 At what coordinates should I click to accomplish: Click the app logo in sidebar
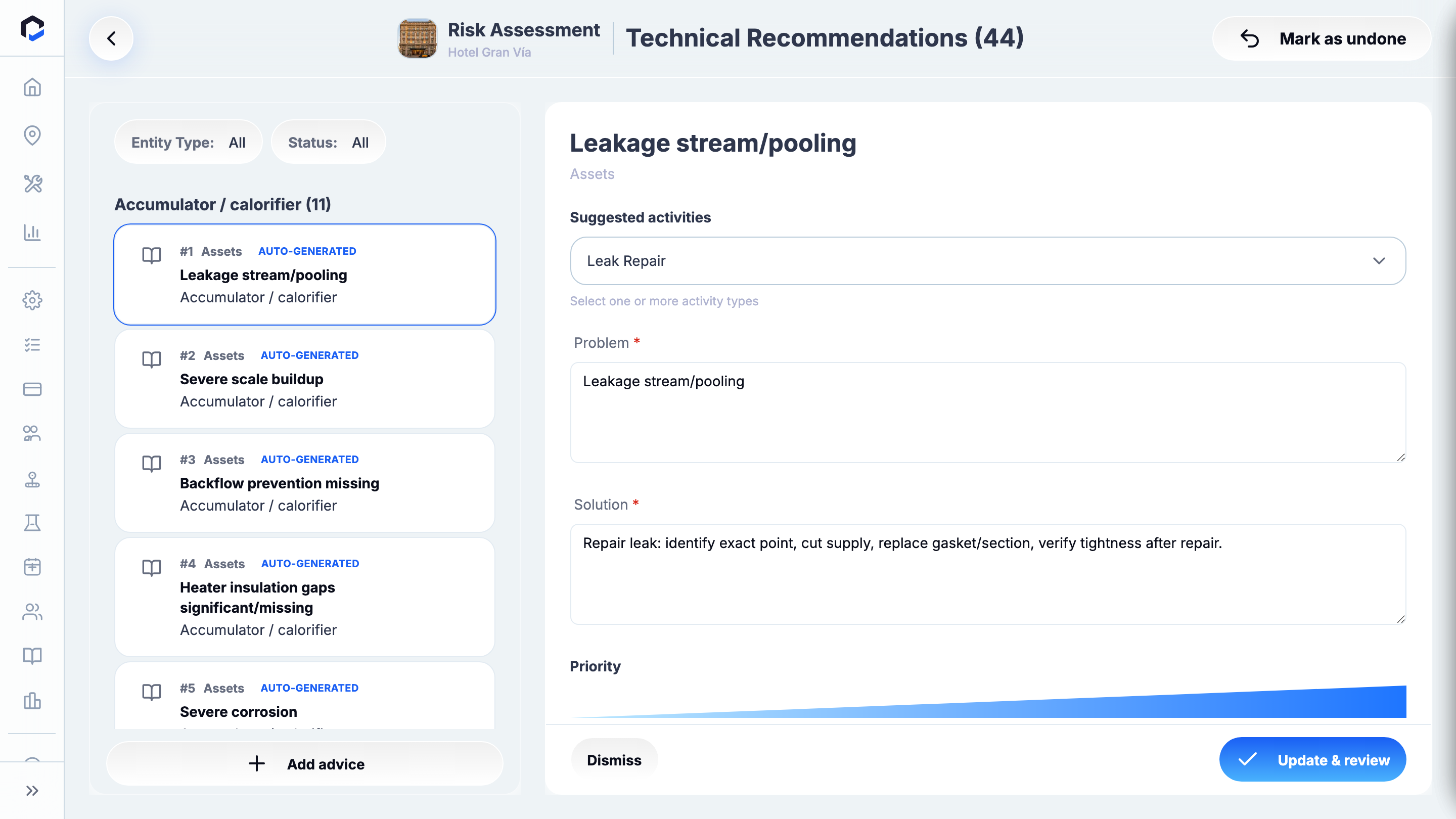point(32,28)
